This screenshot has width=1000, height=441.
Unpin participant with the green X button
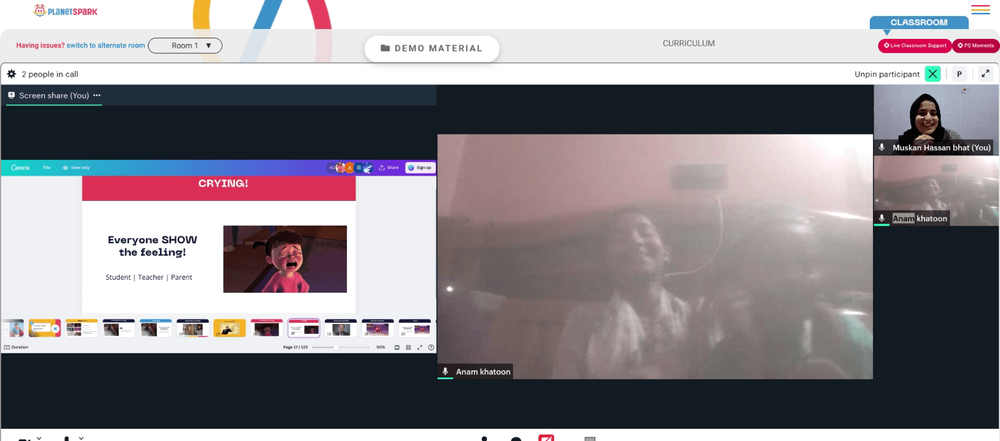[x=933, y=74]
